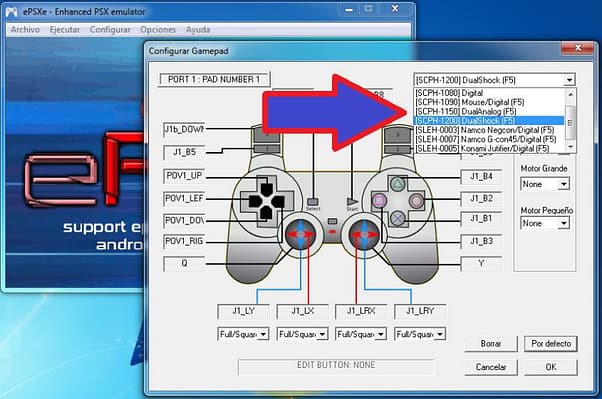Click the Cancelar button
602x399 pixels.
[x=491, y=367]
